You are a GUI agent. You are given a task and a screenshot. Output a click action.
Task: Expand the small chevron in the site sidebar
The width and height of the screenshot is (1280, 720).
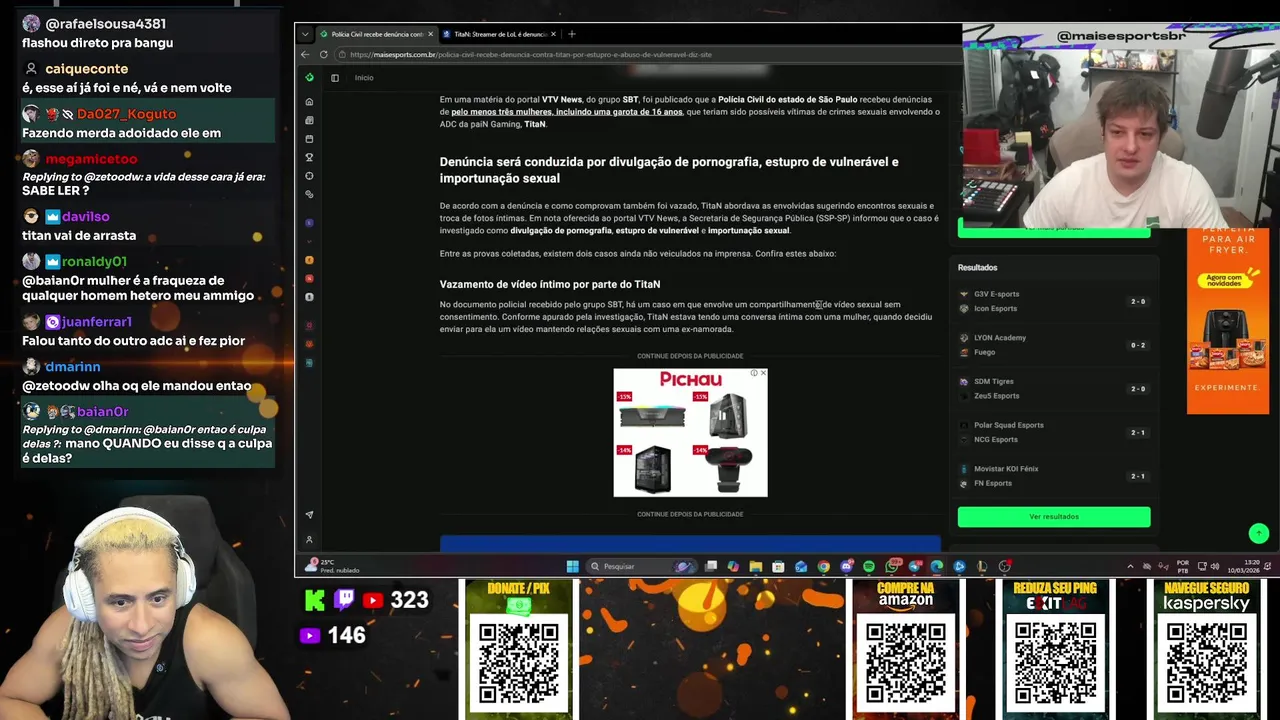[x=309, y=241]
